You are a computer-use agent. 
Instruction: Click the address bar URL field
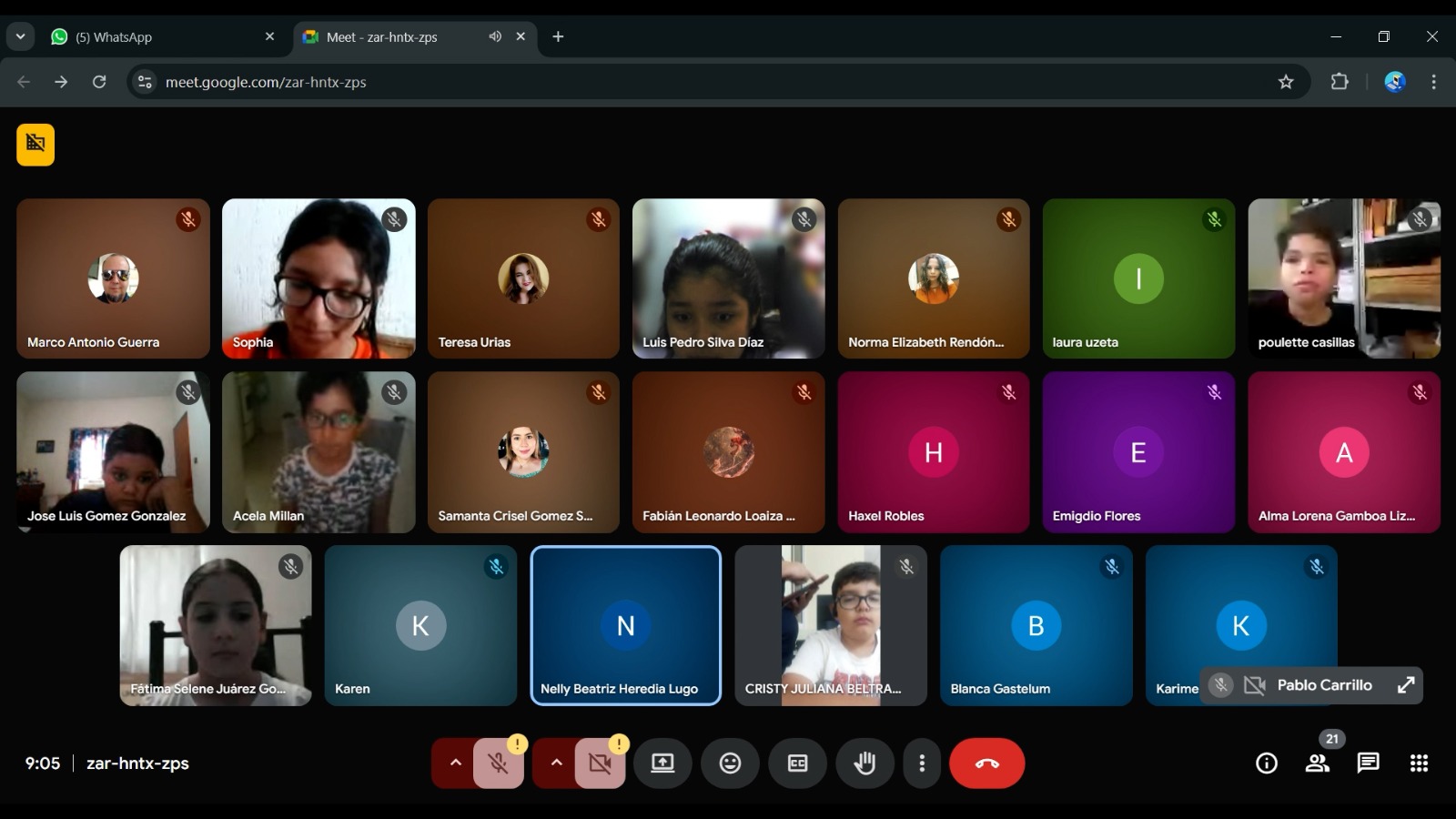[710, 82]
